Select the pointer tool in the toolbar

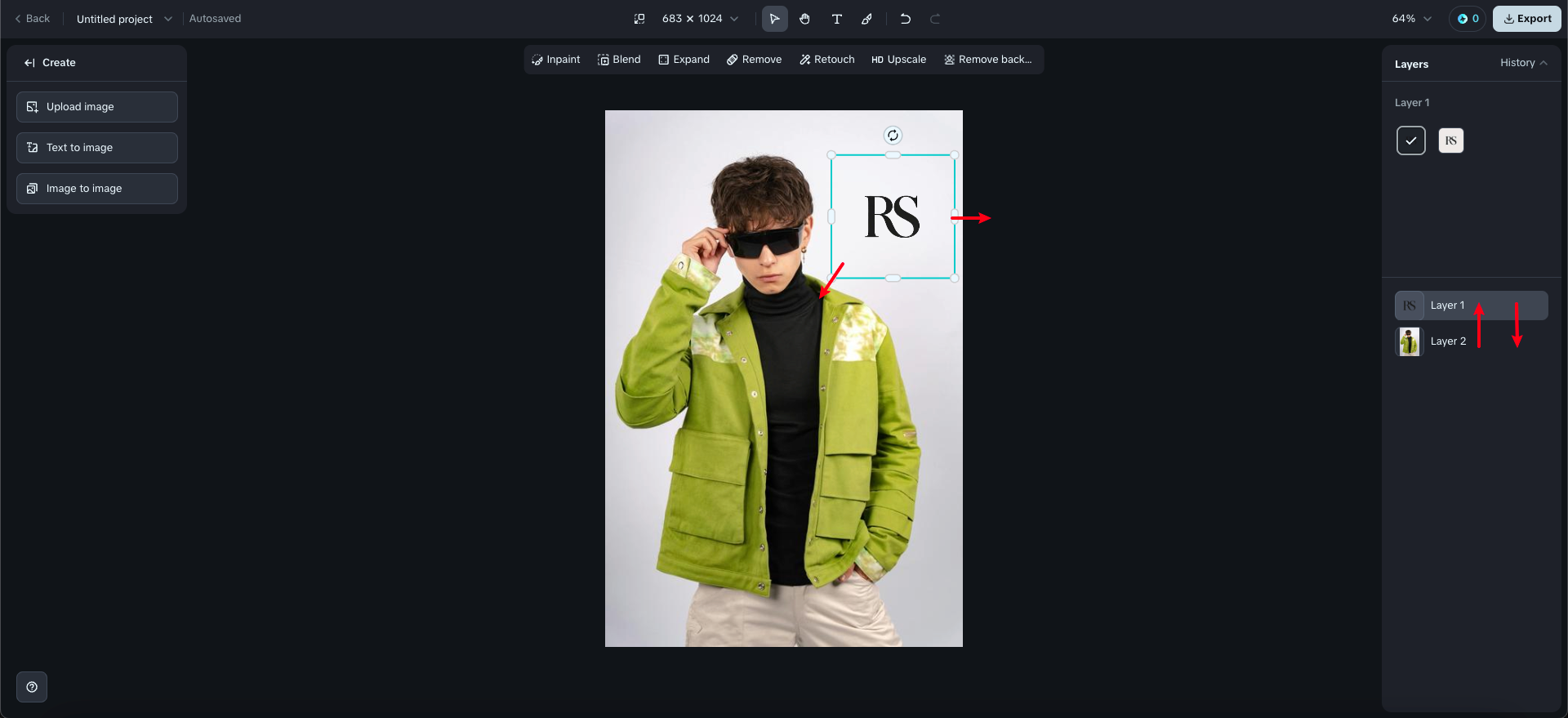774,19
